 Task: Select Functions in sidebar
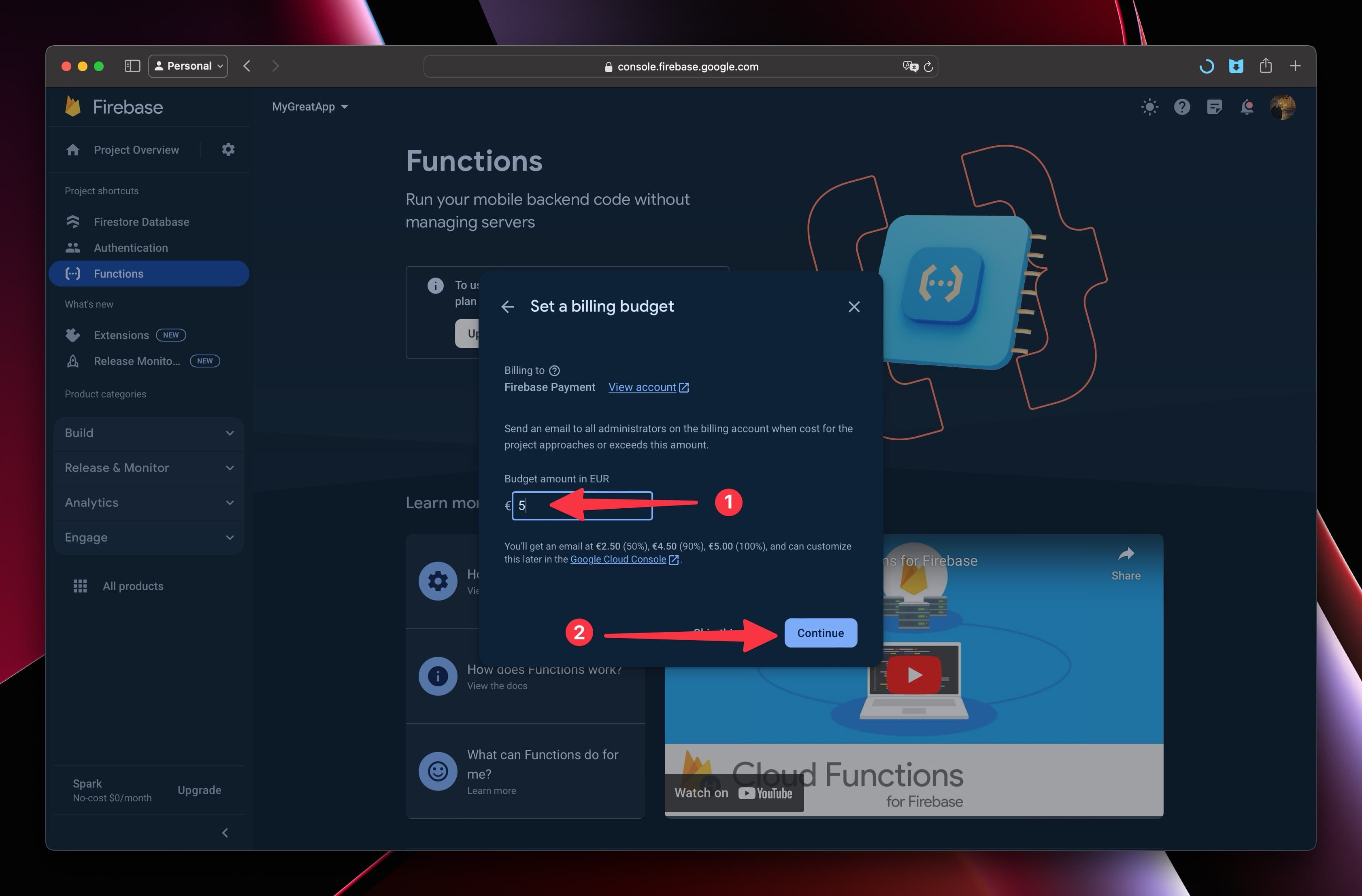[x=149, y=274]
